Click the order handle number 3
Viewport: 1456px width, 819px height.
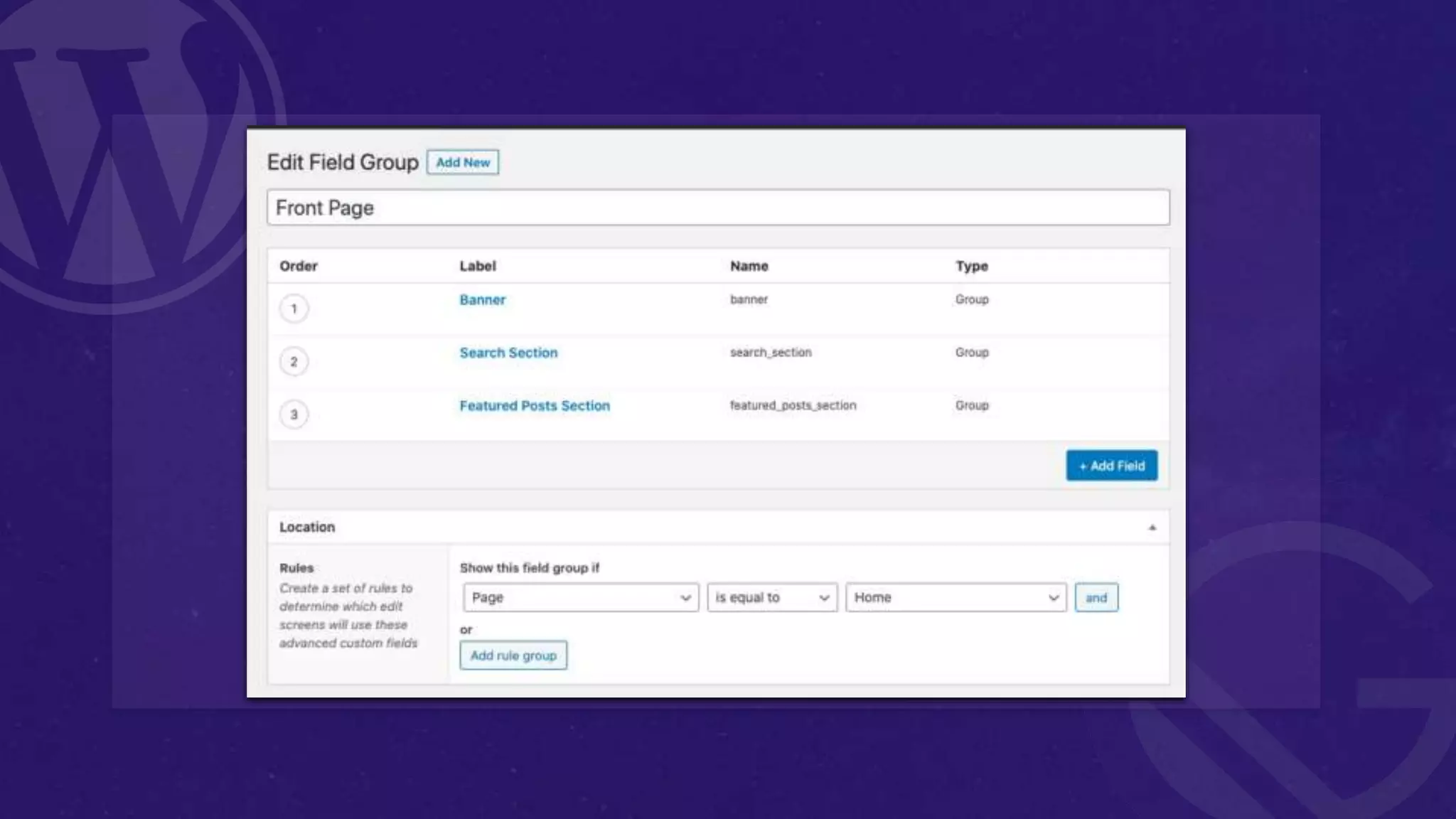pos(294,414)
